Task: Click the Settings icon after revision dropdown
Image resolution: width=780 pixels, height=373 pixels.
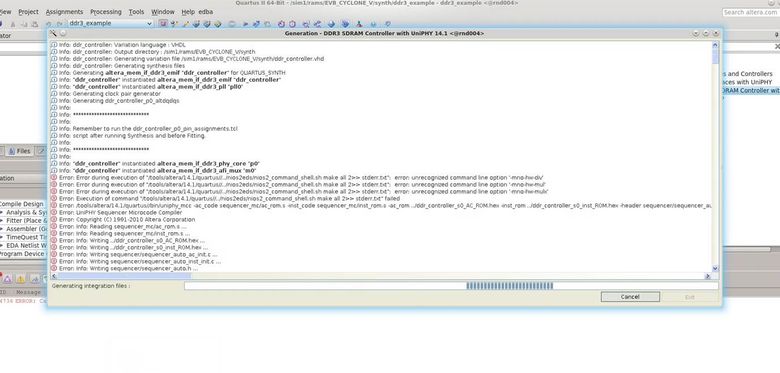Action: coord(163,23)
